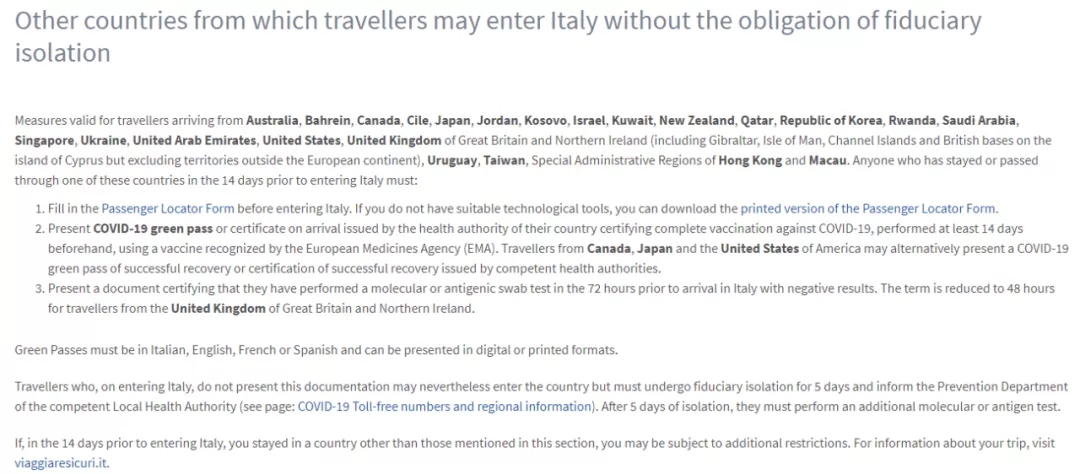
Task: Click the bold word Bahrein
Action: point(328,121)
